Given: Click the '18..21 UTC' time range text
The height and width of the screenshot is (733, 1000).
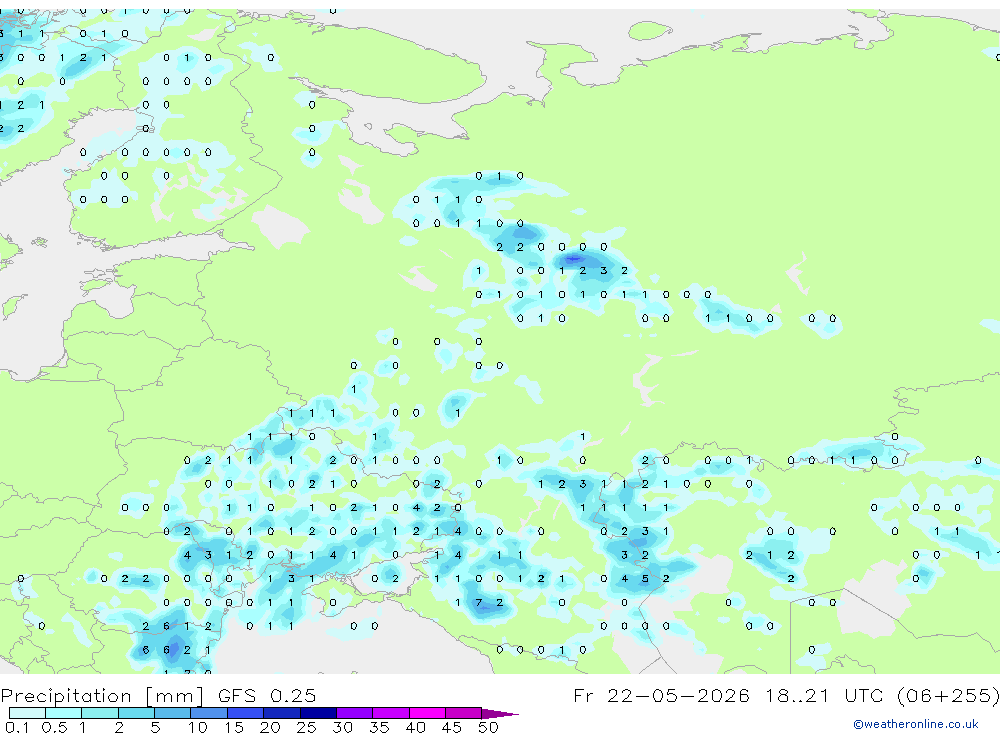Looking at the screenshot, I should coord(825,695).
